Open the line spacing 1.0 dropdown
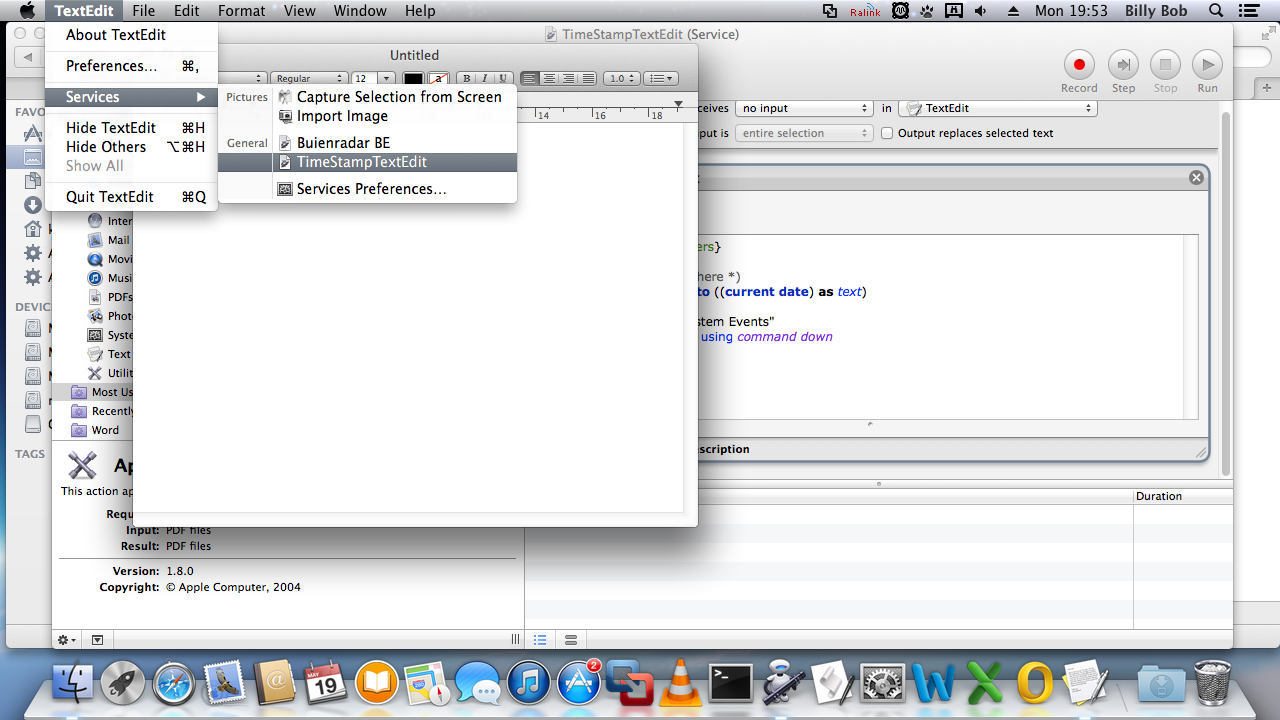 click(x=622, y=78)
